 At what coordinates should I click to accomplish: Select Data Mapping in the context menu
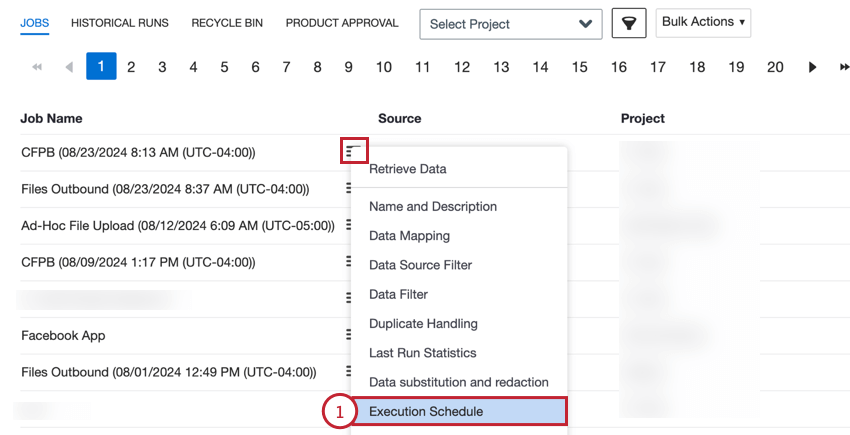[409, 236]
